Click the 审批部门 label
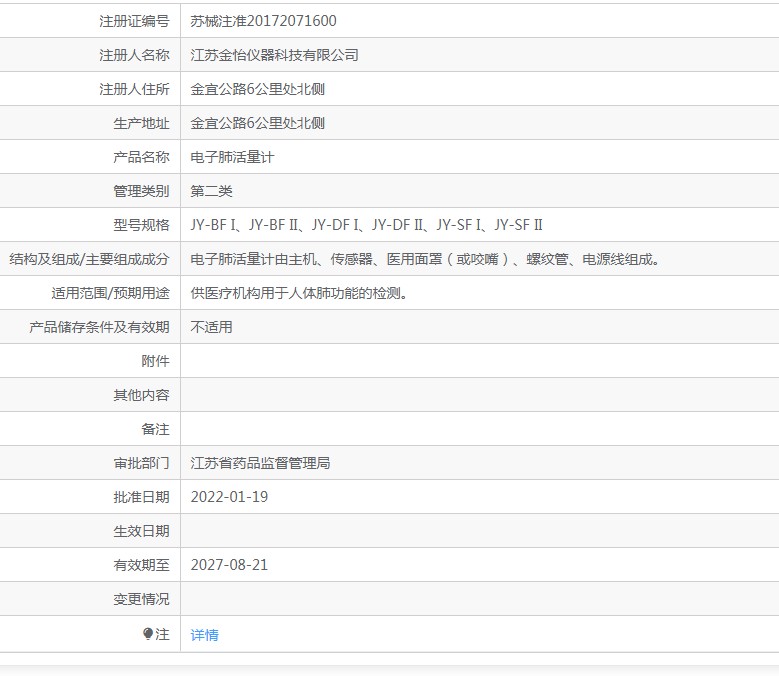779x676 pixels. (x=141, y=463)
